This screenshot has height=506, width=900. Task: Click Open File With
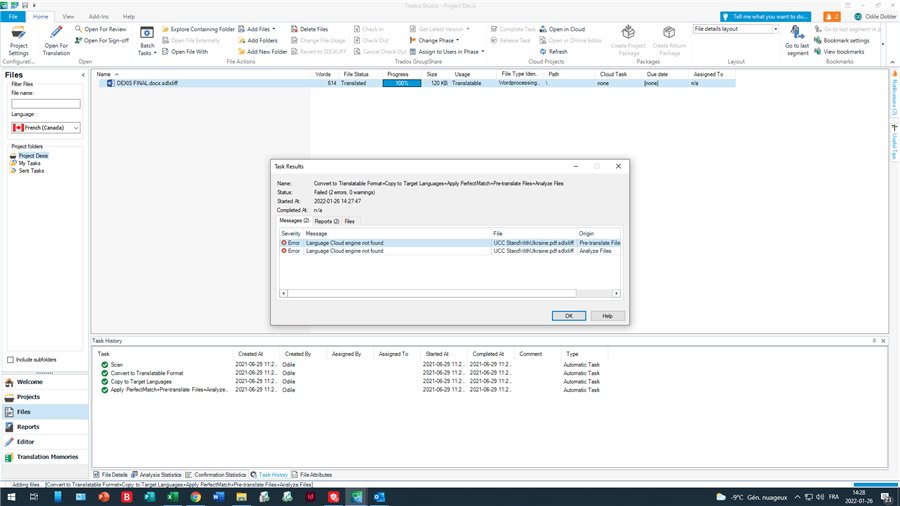click(185, 52)
